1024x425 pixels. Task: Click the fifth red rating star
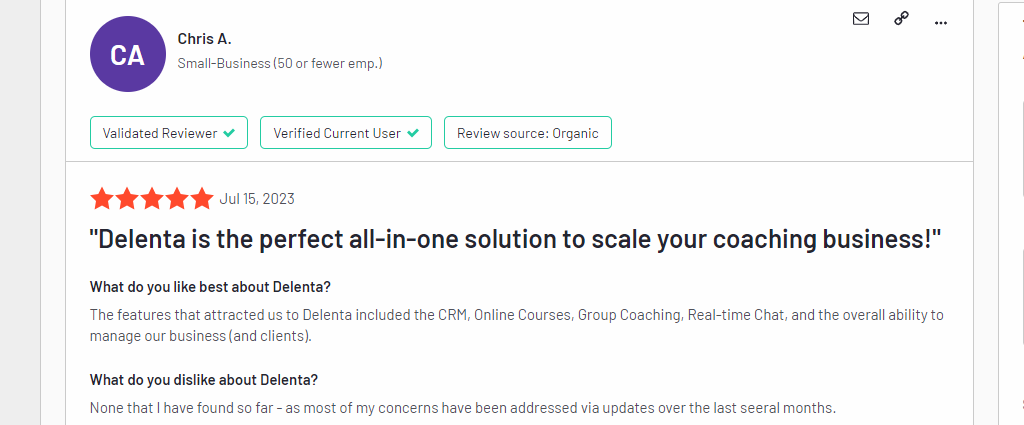[202, 199]
